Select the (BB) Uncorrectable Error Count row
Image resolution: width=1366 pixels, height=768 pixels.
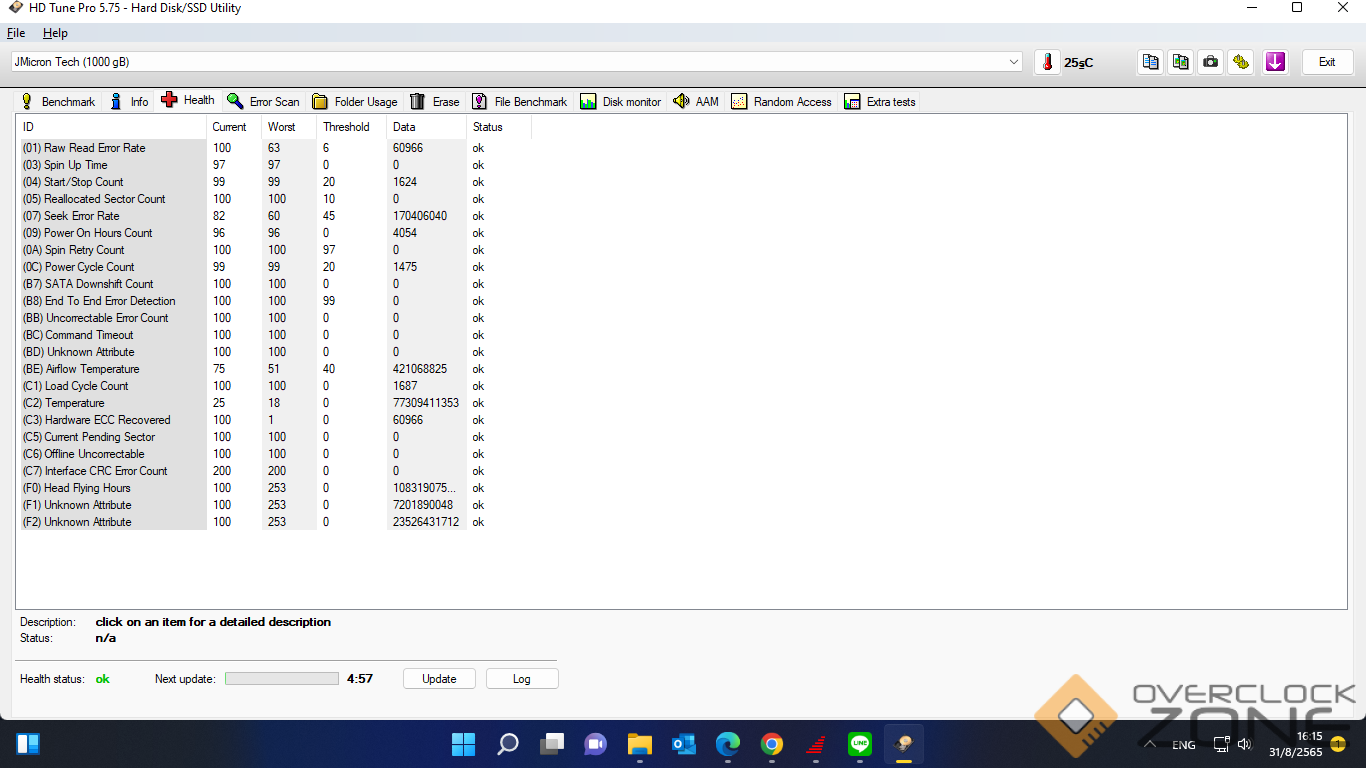tap(274, 318)
